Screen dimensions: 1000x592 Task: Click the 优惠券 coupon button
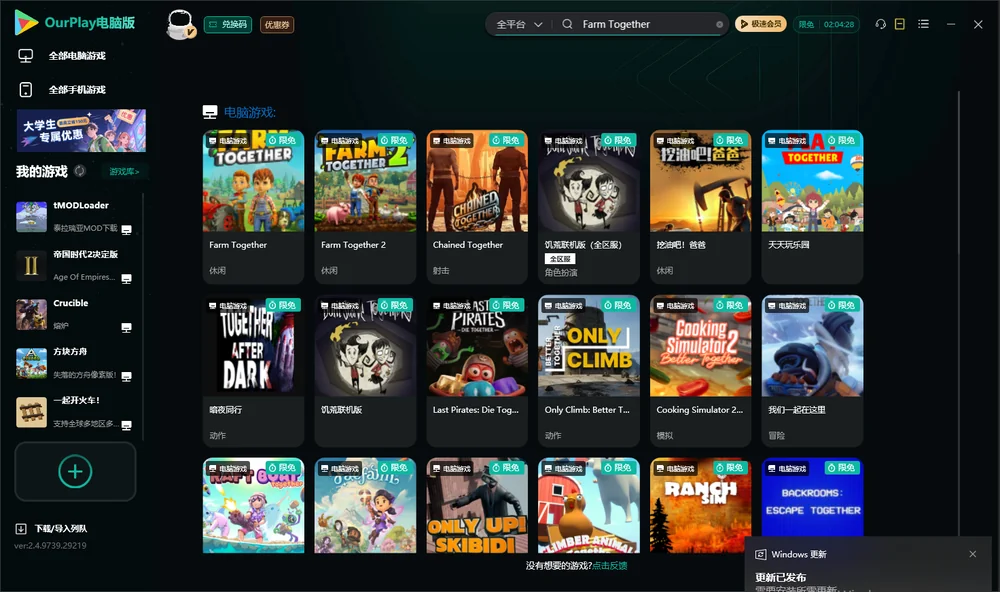tap(277, 24)
